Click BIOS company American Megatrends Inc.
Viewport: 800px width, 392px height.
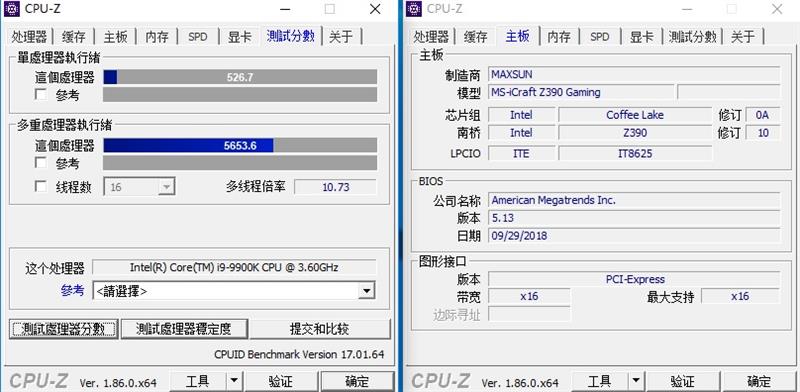pyautogui.click(x=634, y=200)
